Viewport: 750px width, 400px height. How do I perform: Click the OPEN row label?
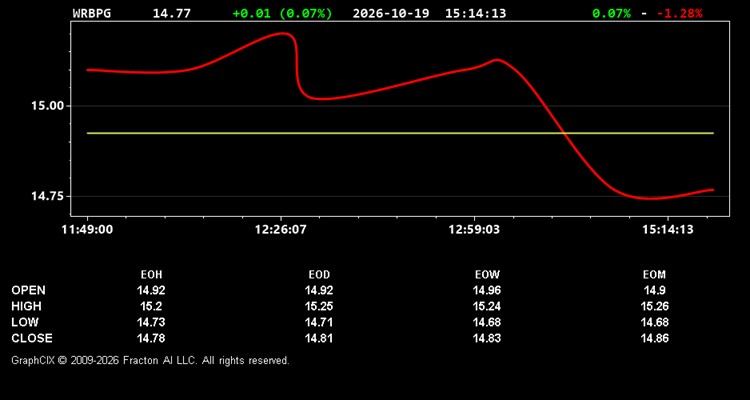[x=29, y=290]
